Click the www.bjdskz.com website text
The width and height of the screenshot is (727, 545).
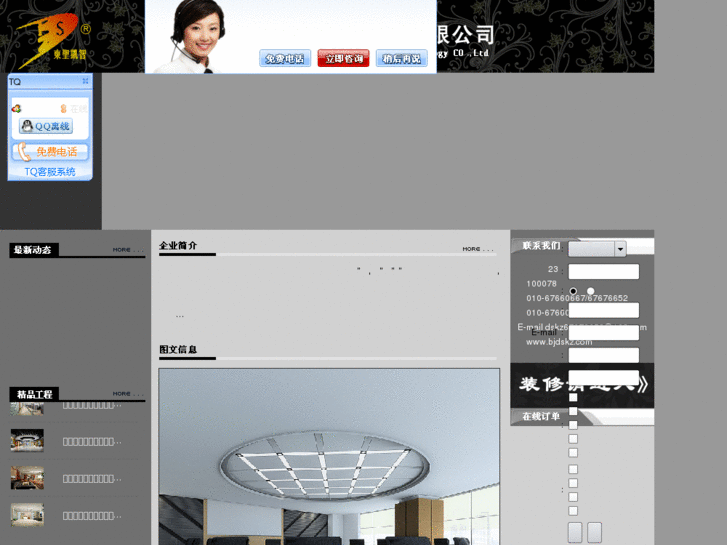[559, 342]
